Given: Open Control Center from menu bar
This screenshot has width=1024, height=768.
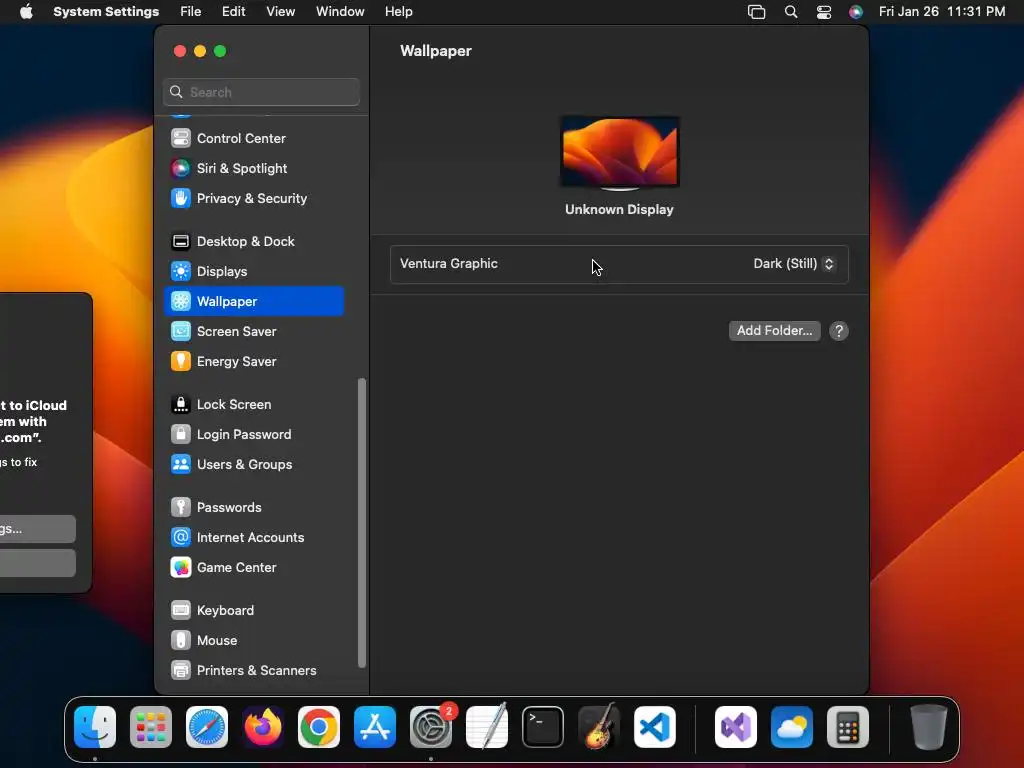Looking at the screenshot, I should pos(824,12).
